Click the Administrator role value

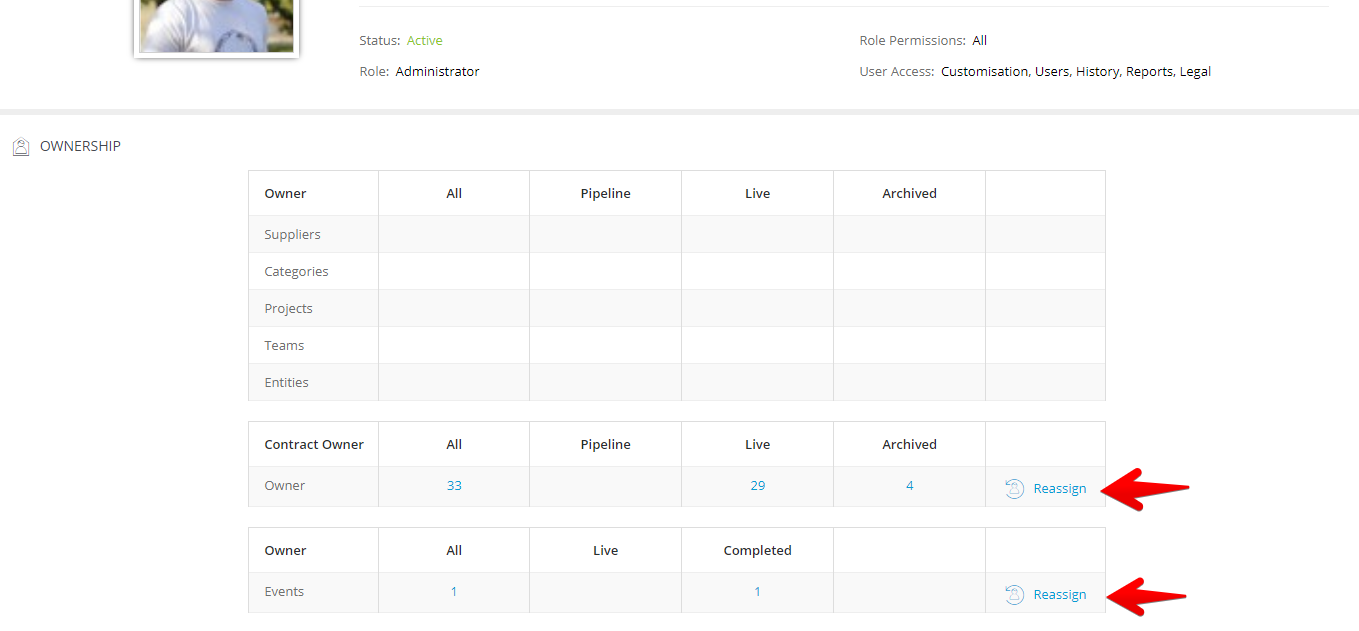(x=437, y=72)
